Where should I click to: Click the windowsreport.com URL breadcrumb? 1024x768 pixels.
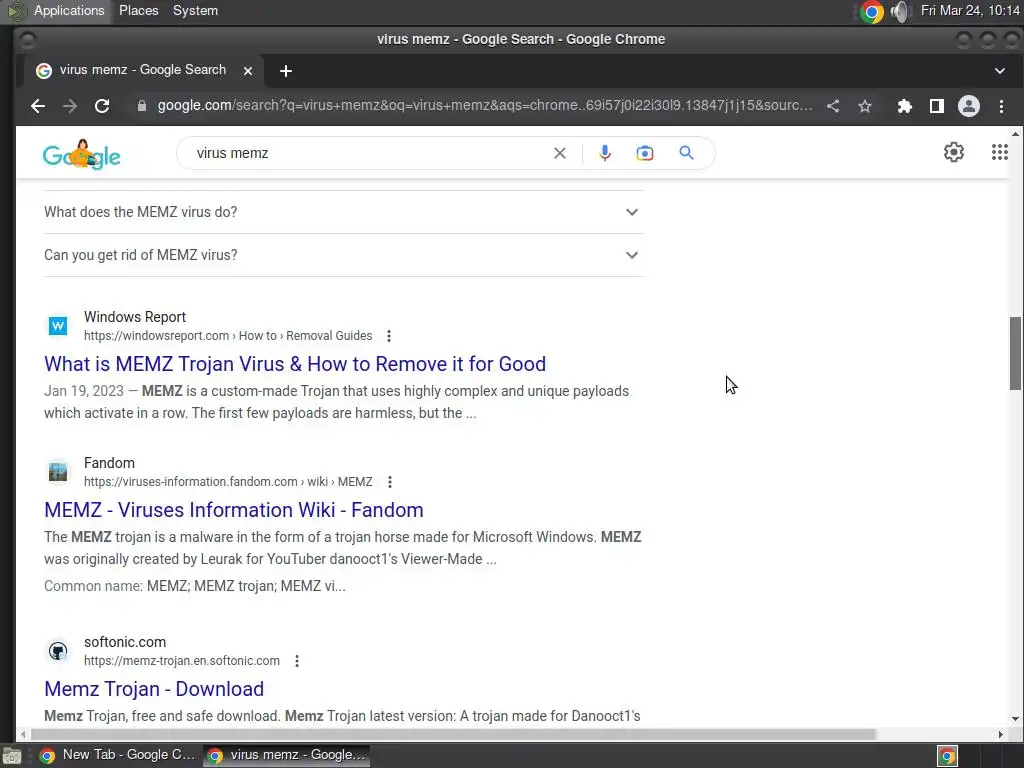pyautogui.click(x=228, y=336)
